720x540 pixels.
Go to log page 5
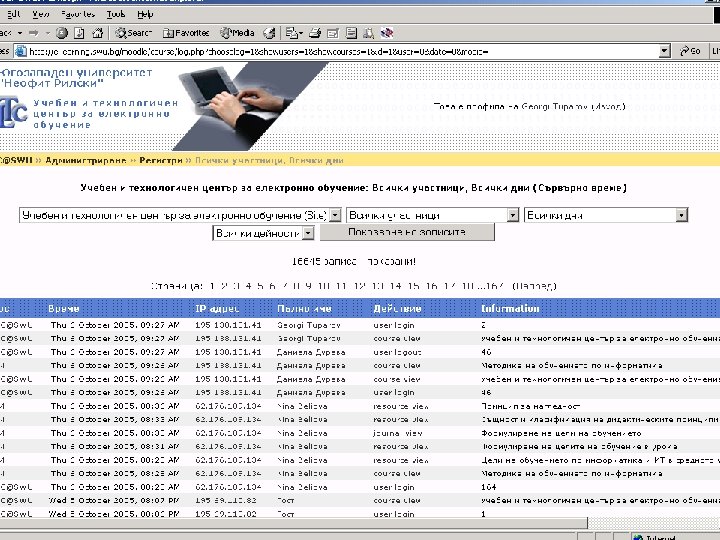coord(260,286)
